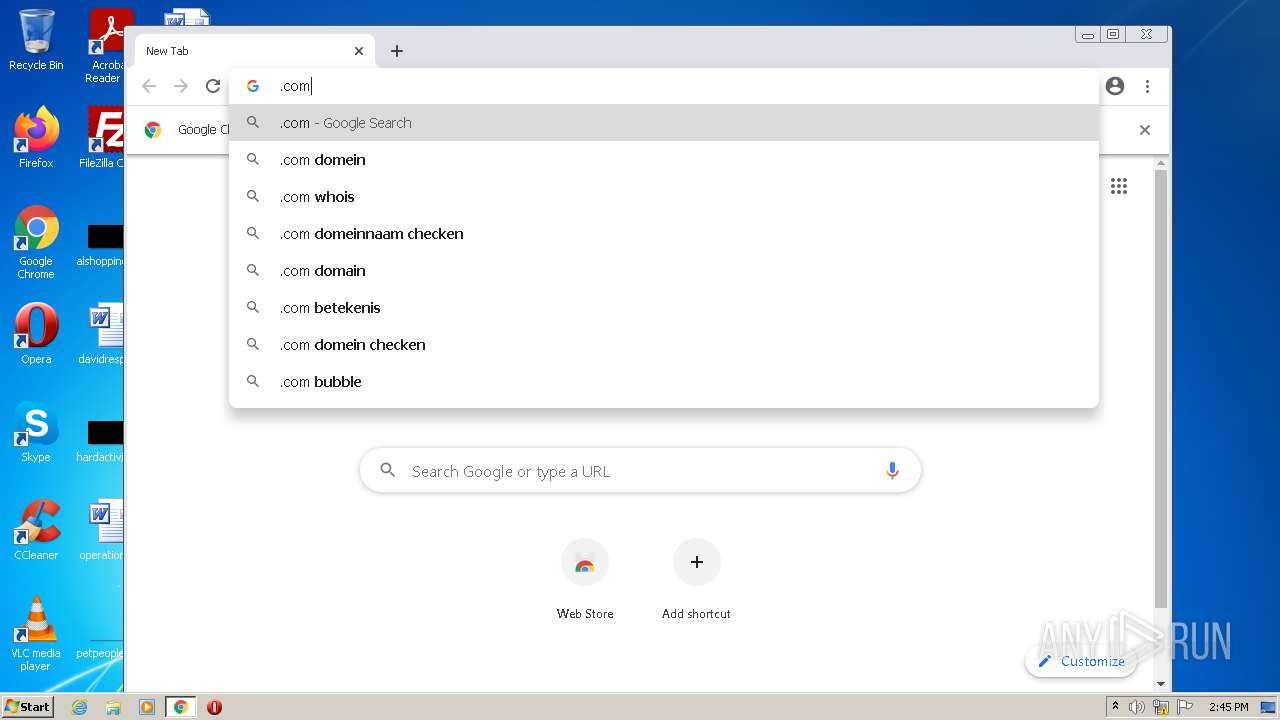Open the Customize button

tap(1081, 661)
